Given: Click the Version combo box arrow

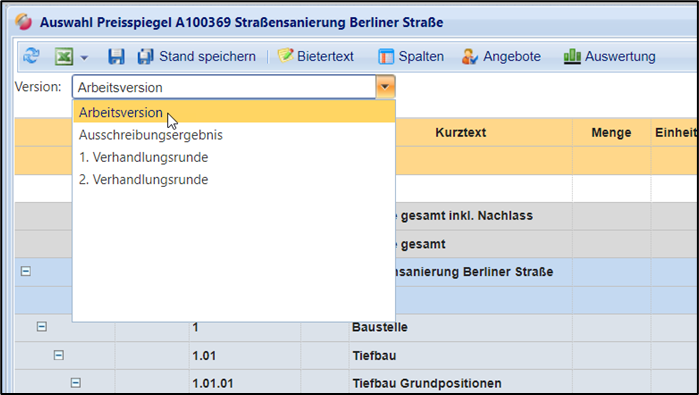Looking at the screenshot, I should pos(385,87).
